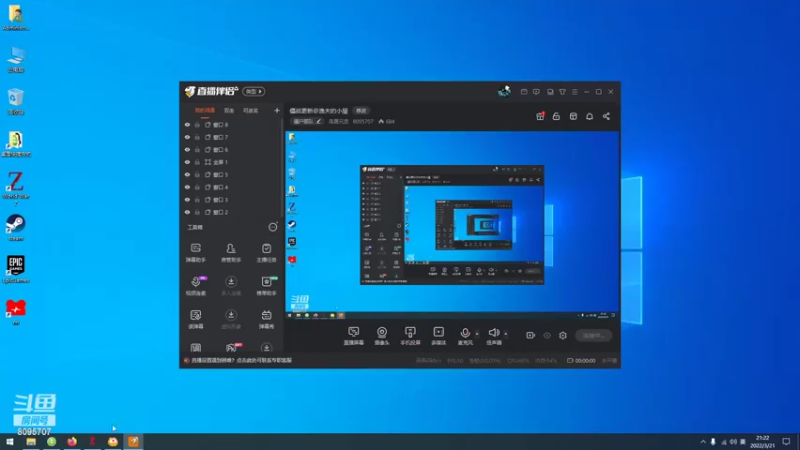Viewport: 800px width, 450px height.
Task: Open the notification bell icon
Action: (589, 116)
